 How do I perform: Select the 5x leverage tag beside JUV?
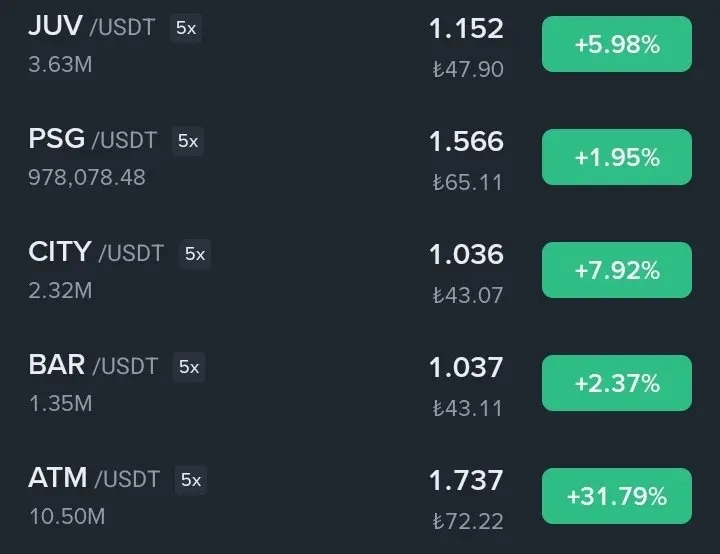[x=186, y=28]
